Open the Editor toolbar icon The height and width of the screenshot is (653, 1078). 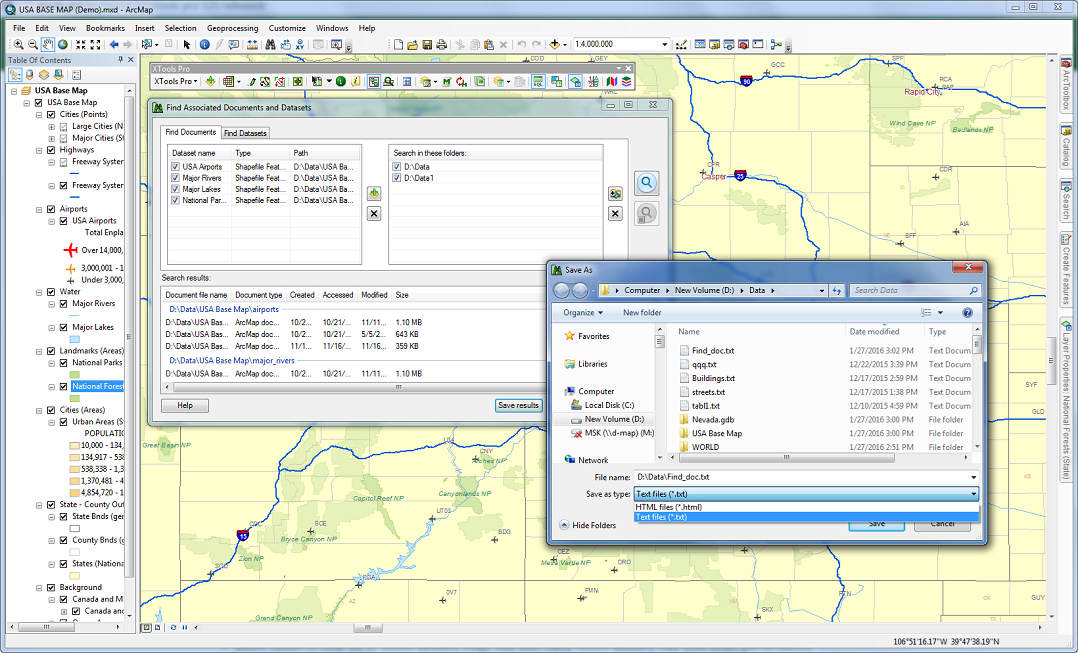[x=681, y=45]
